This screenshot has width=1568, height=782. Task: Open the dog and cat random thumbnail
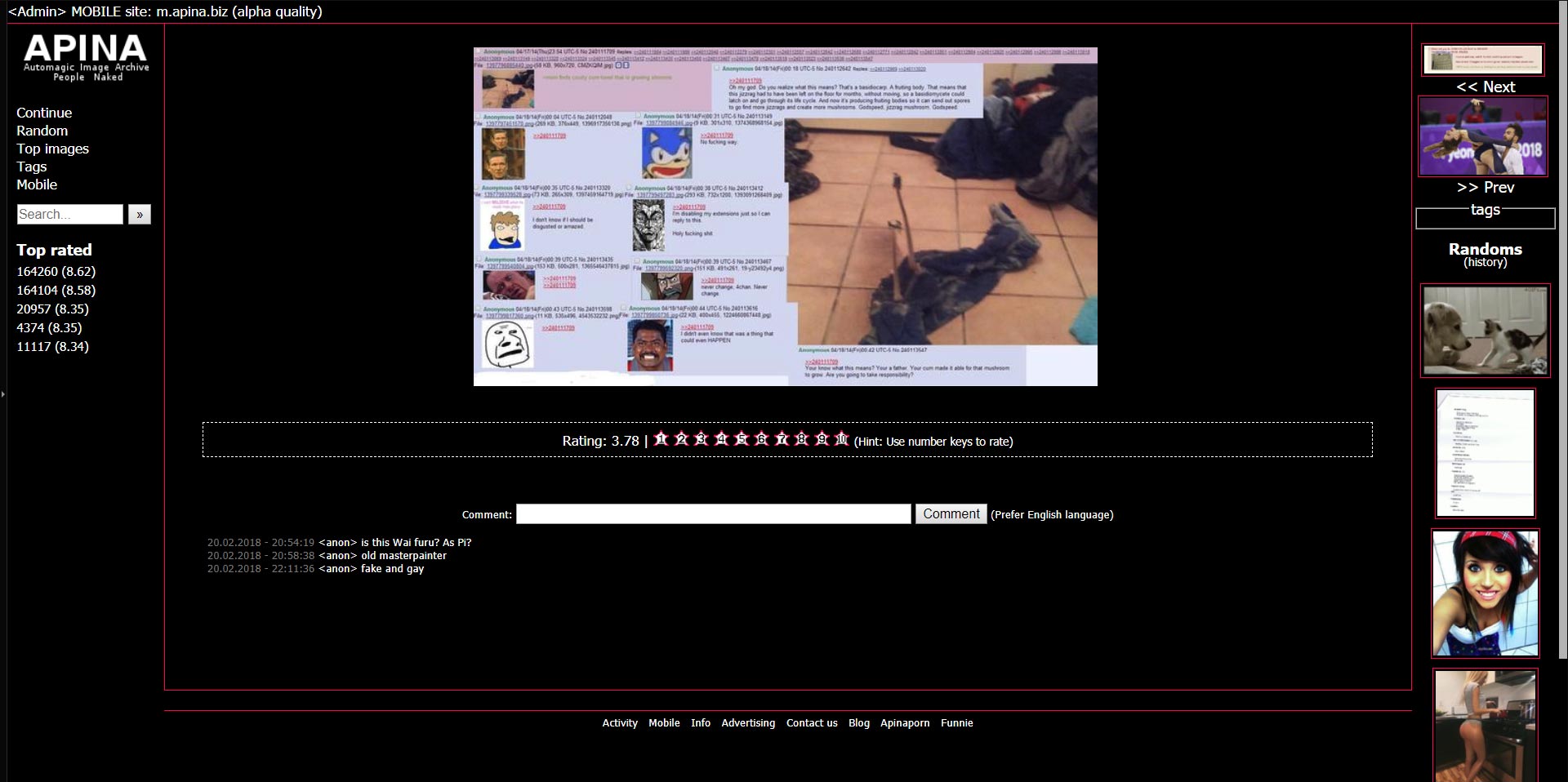[1486, 331]
